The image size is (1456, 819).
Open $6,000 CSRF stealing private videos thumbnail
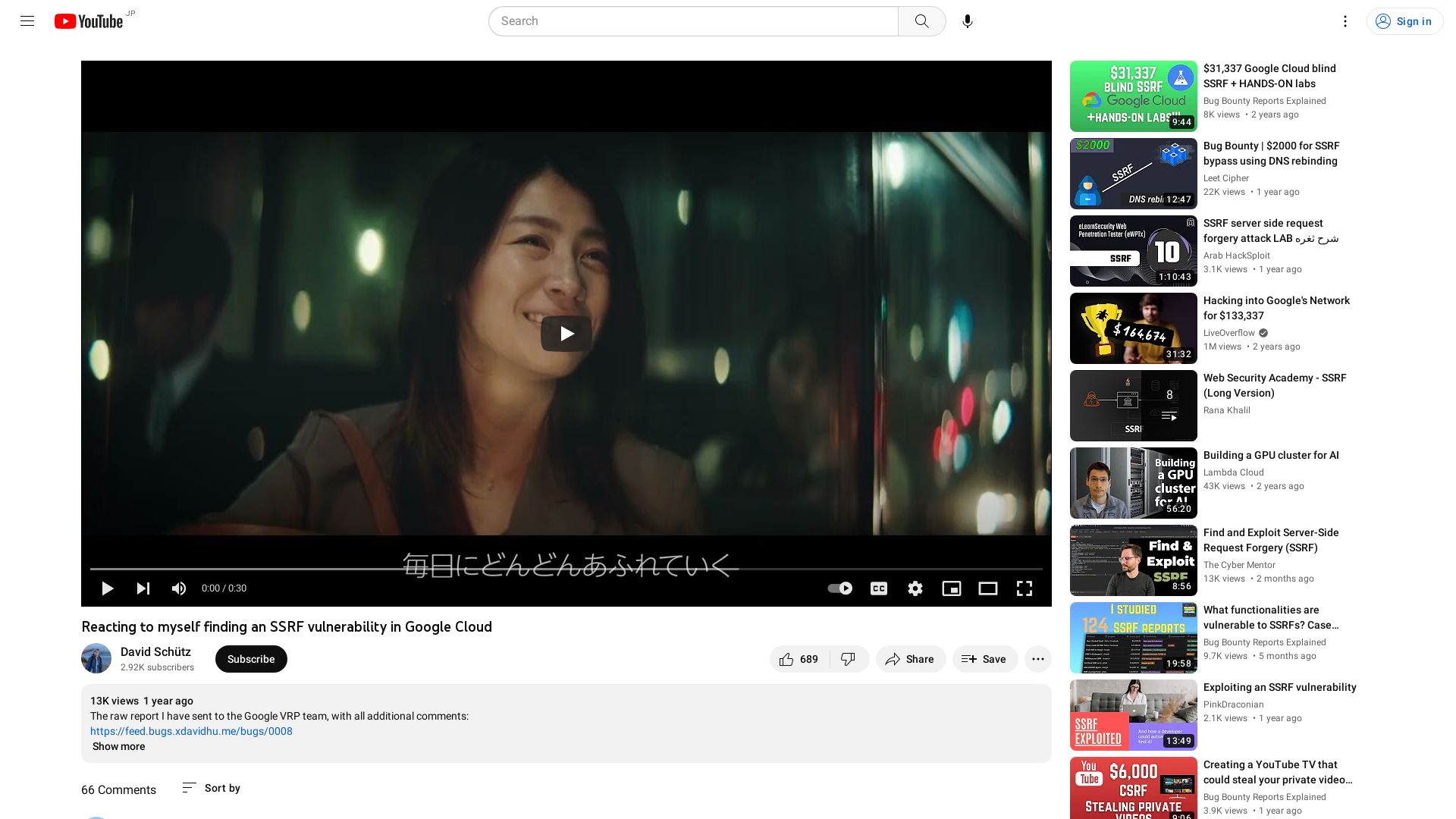click(x=1133, y=788)
